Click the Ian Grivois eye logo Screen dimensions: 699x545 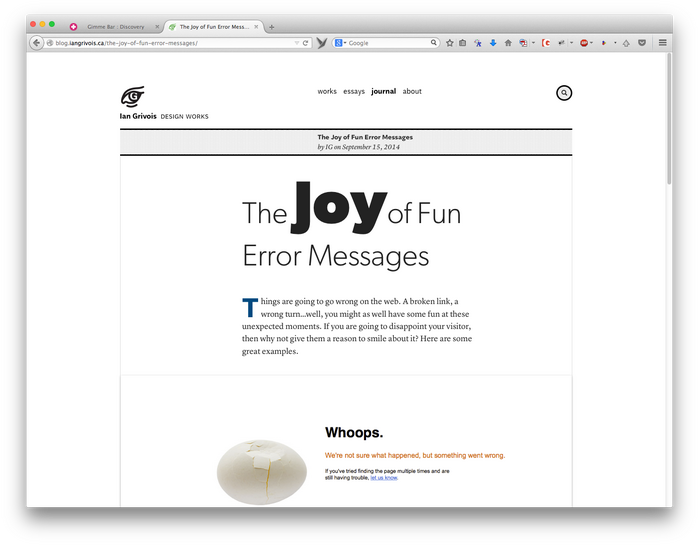(132, 97)
